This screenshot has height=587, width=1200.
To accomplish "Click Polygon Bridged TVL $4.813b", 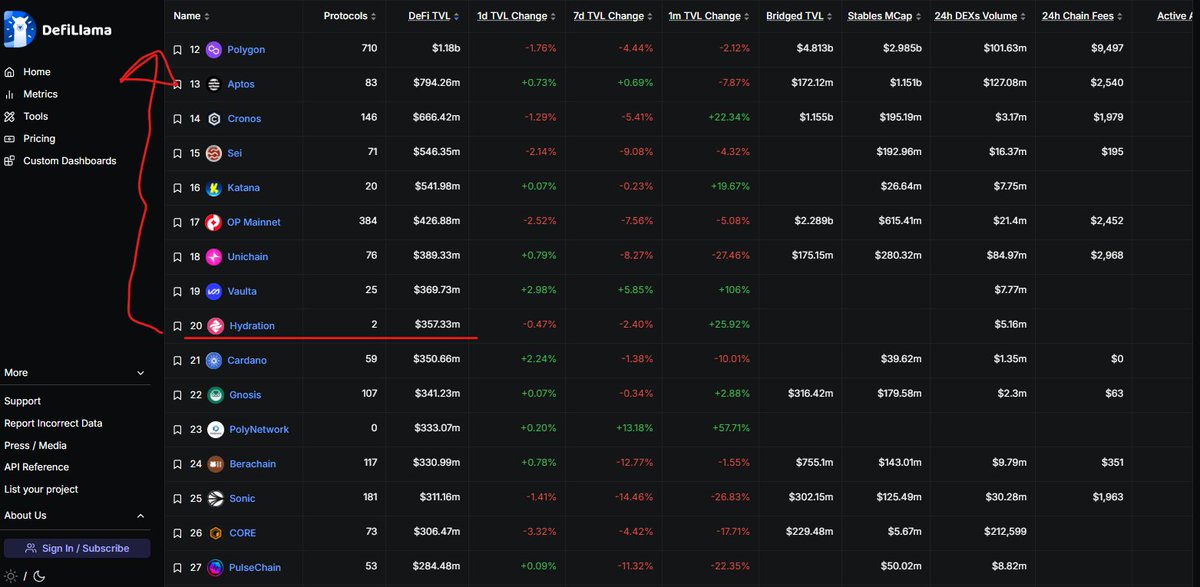I will pos(816,50).
